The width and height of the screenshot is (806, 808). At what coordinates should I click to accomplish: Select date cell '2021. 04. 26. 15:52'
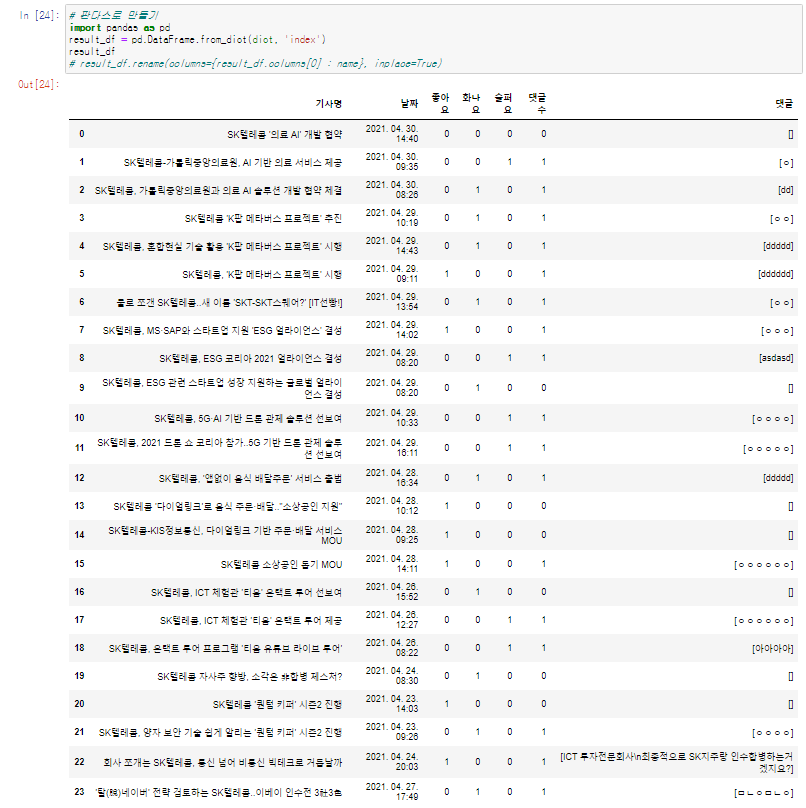[x=392, y=592]
